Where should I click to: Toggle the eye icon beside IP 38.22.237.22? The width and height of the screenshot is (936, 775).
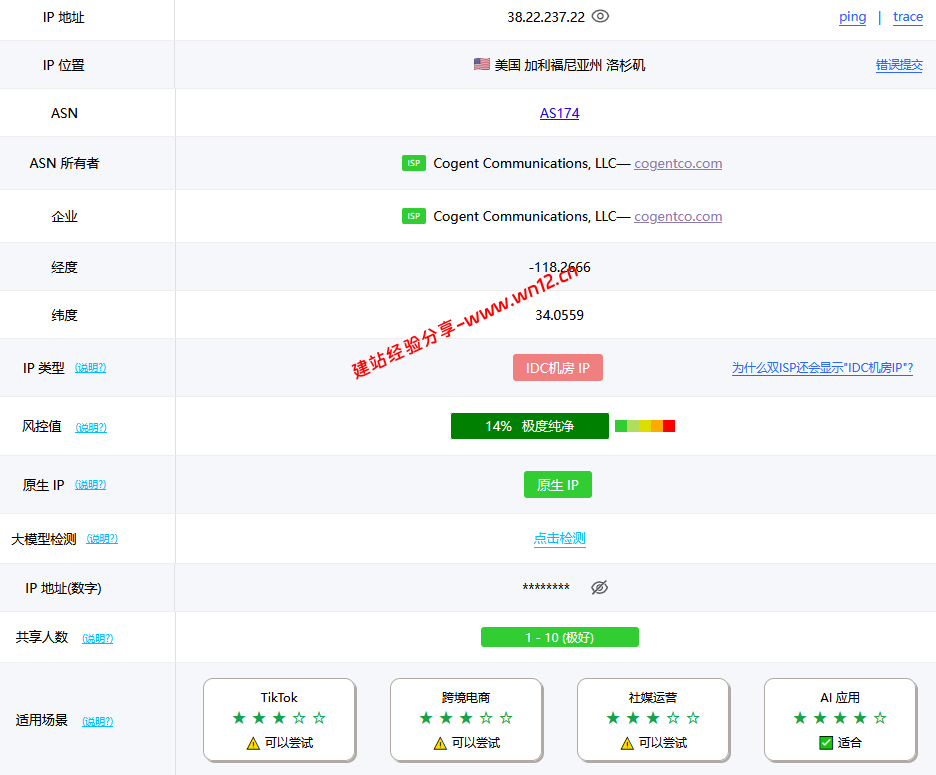point(600,16)
